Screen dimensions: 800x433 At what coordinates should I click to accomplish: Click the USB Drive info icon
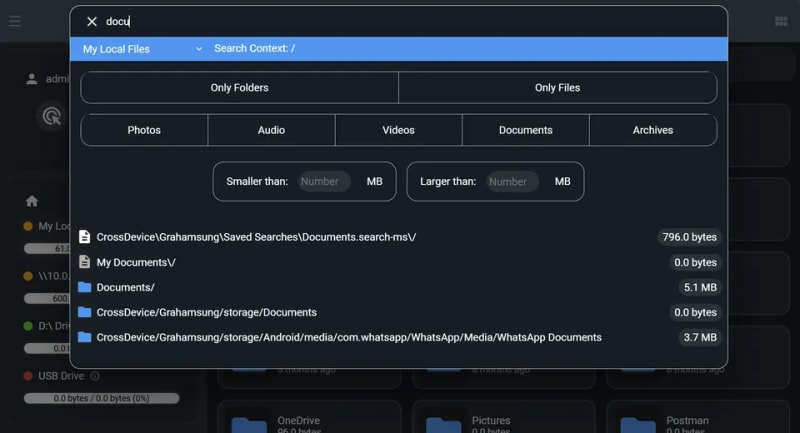tap(95, 376)
